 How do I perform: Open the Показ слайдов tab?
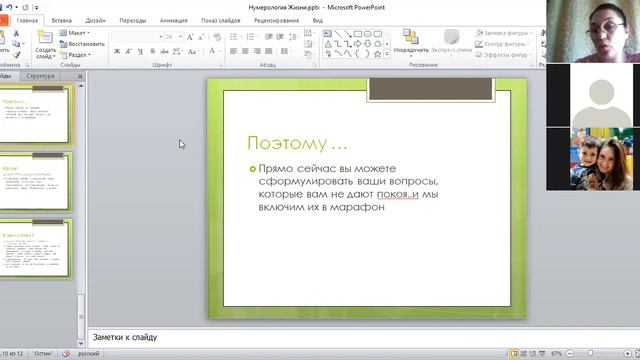coord(221,20)
